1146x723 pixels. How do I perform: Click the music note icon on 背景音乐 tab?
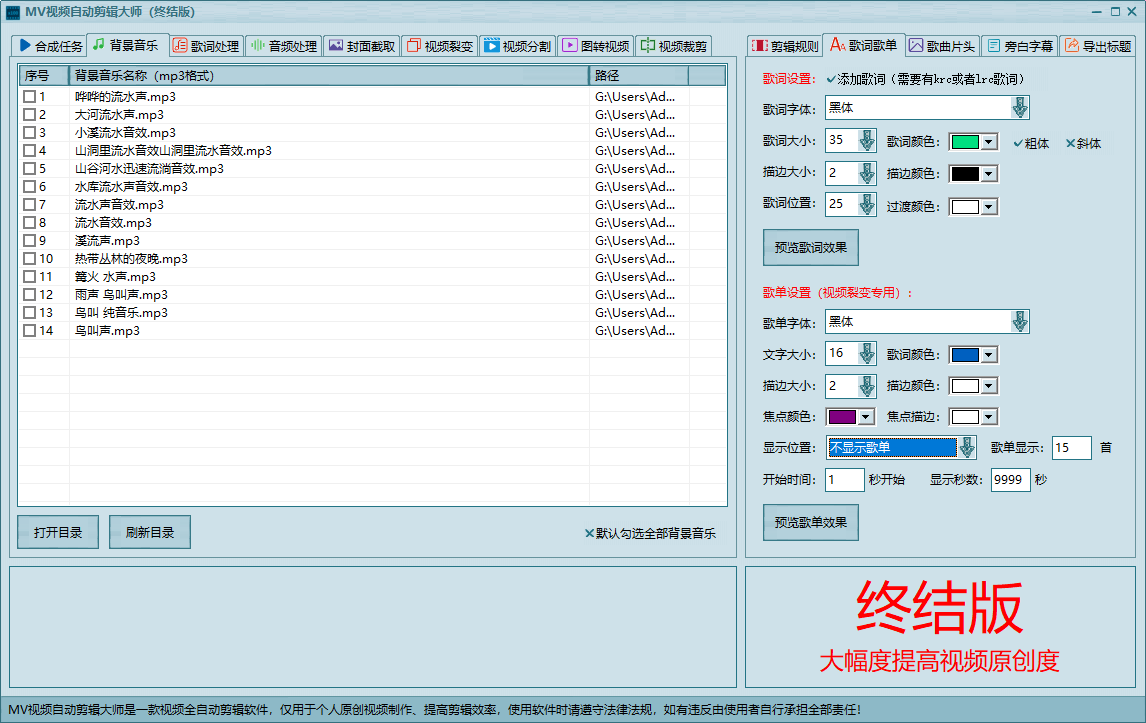tap(98, 45)
